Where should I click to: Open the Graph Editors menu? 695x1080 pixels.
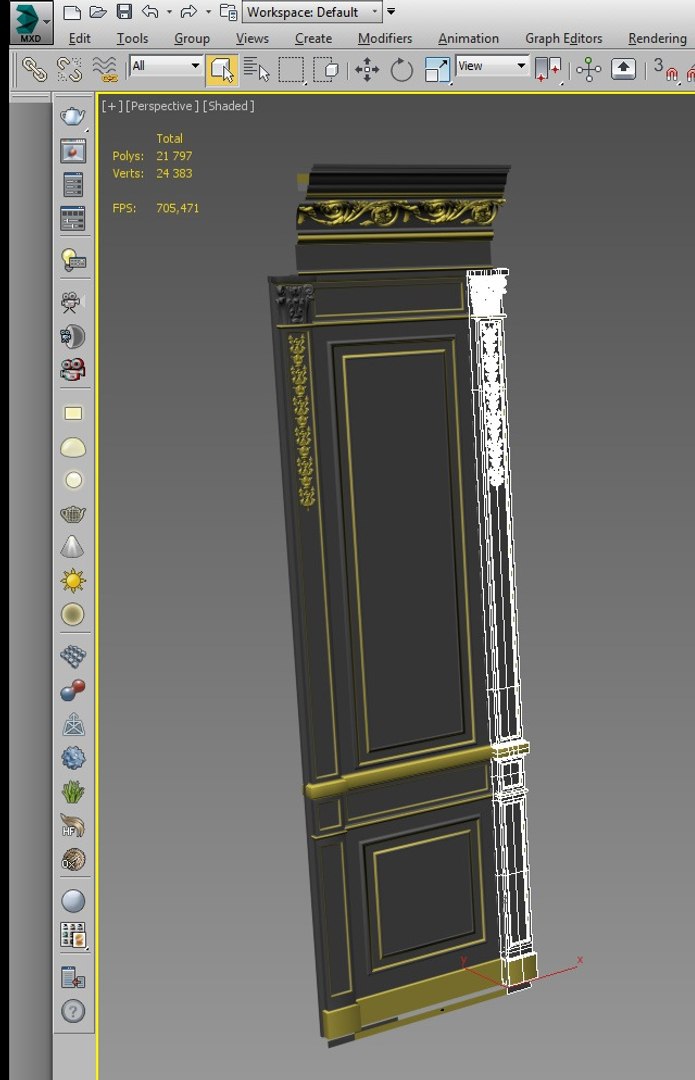(563, 39)
